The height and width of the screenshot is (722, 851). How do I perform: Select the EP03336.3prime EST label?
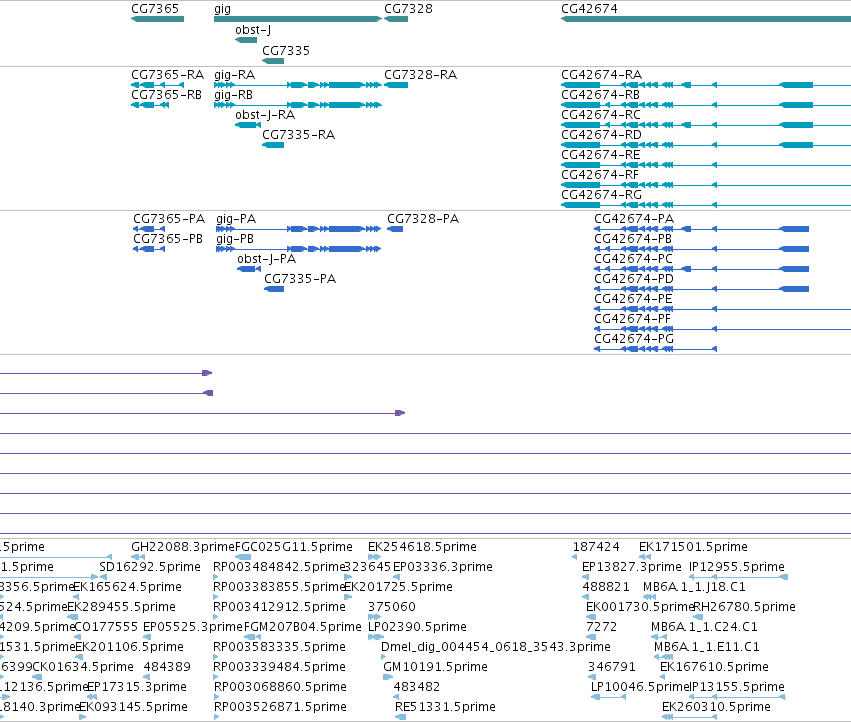pyautogui.click(x=442, y=567)
